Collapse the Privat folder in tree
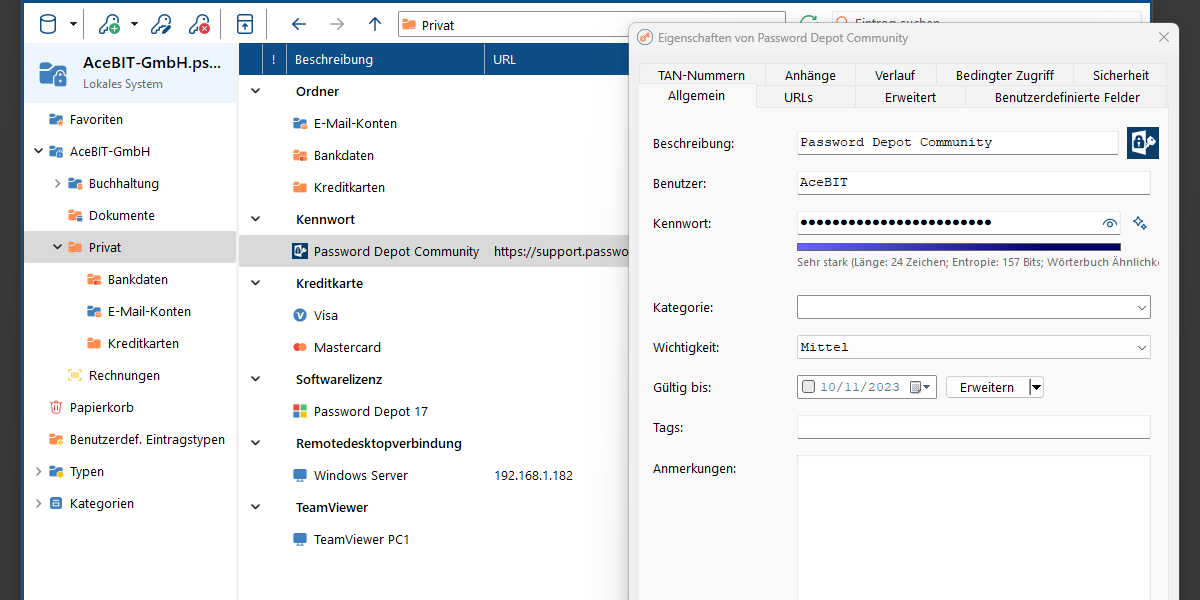 click(x=58, y=247)
